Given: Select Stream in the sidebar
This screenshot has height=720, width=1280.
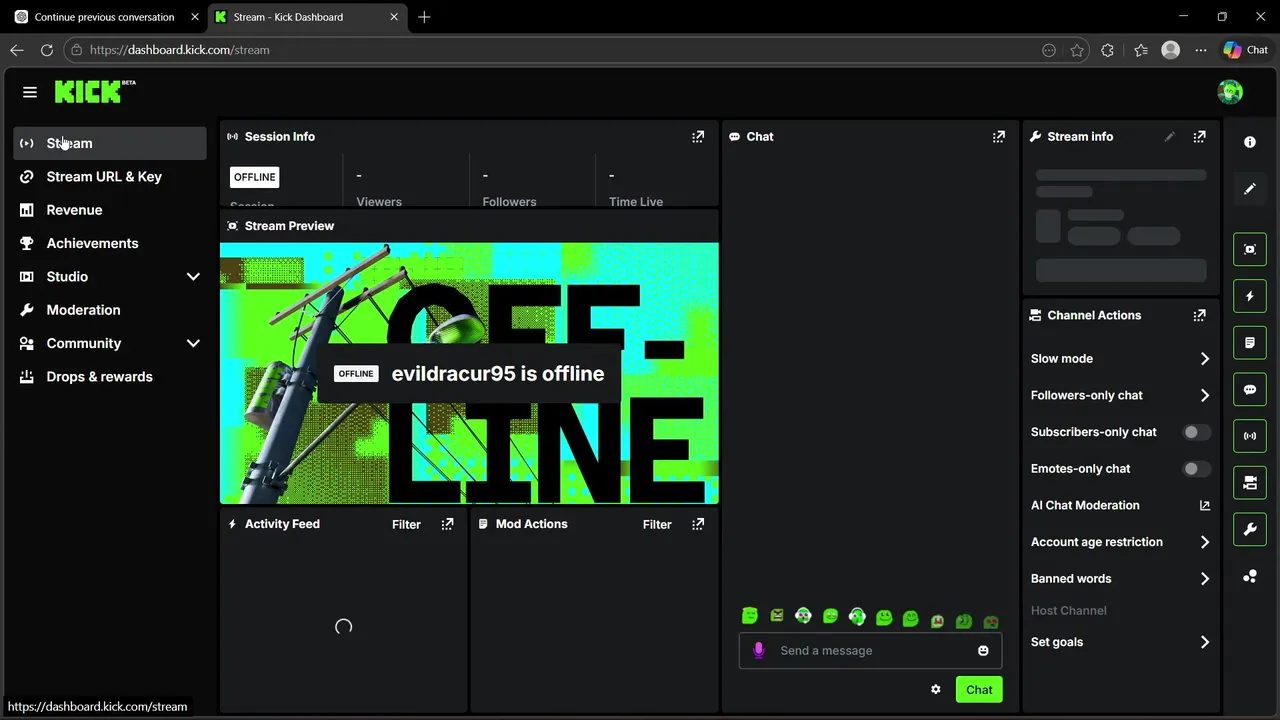Looking at the screenshot, I should pyautogui.click(x=110, y=143).
